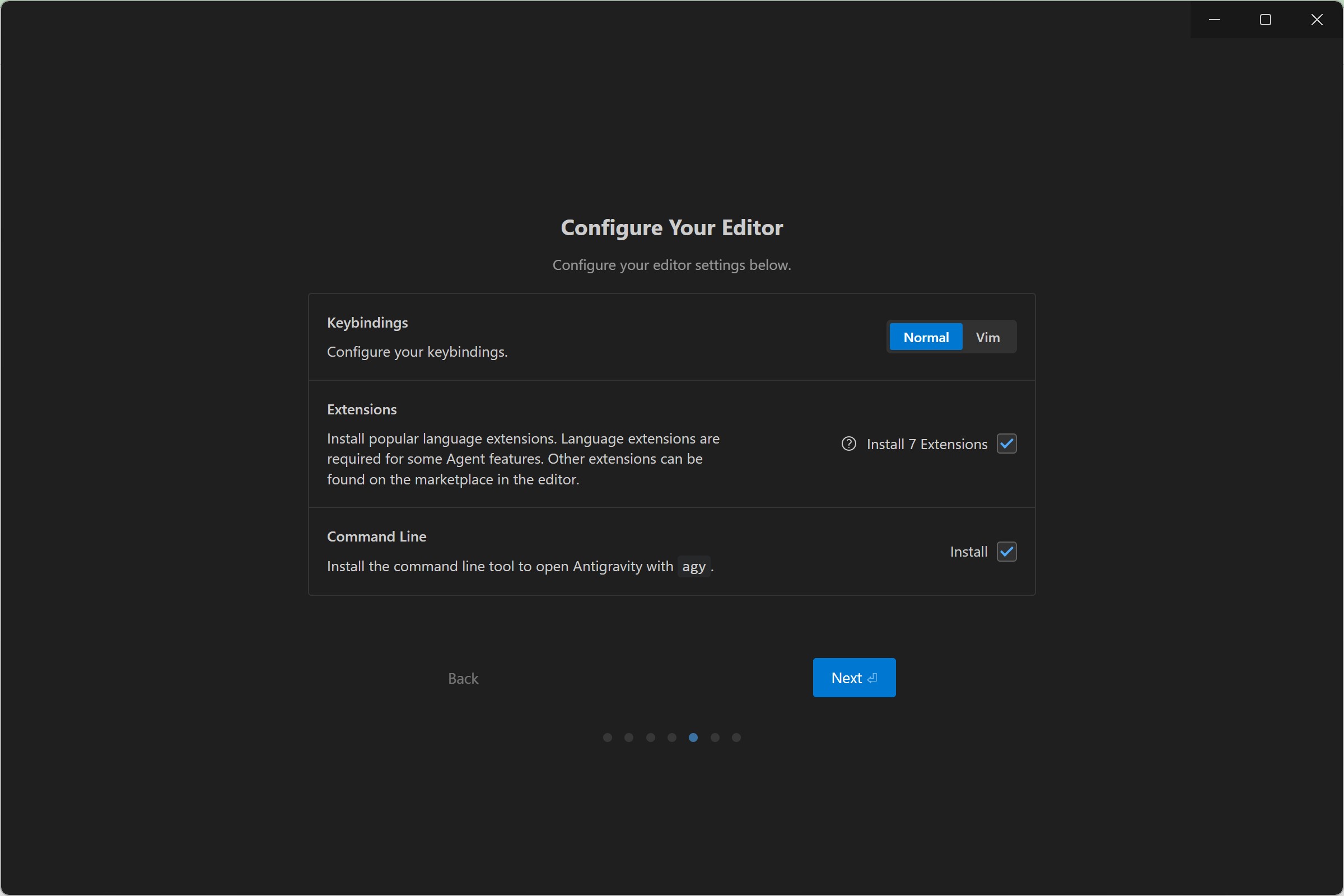Image resolution: width=1344 pixels, height=896 pixels.
Task: Jump to the first pagination dot
Action: coord(608,738)
